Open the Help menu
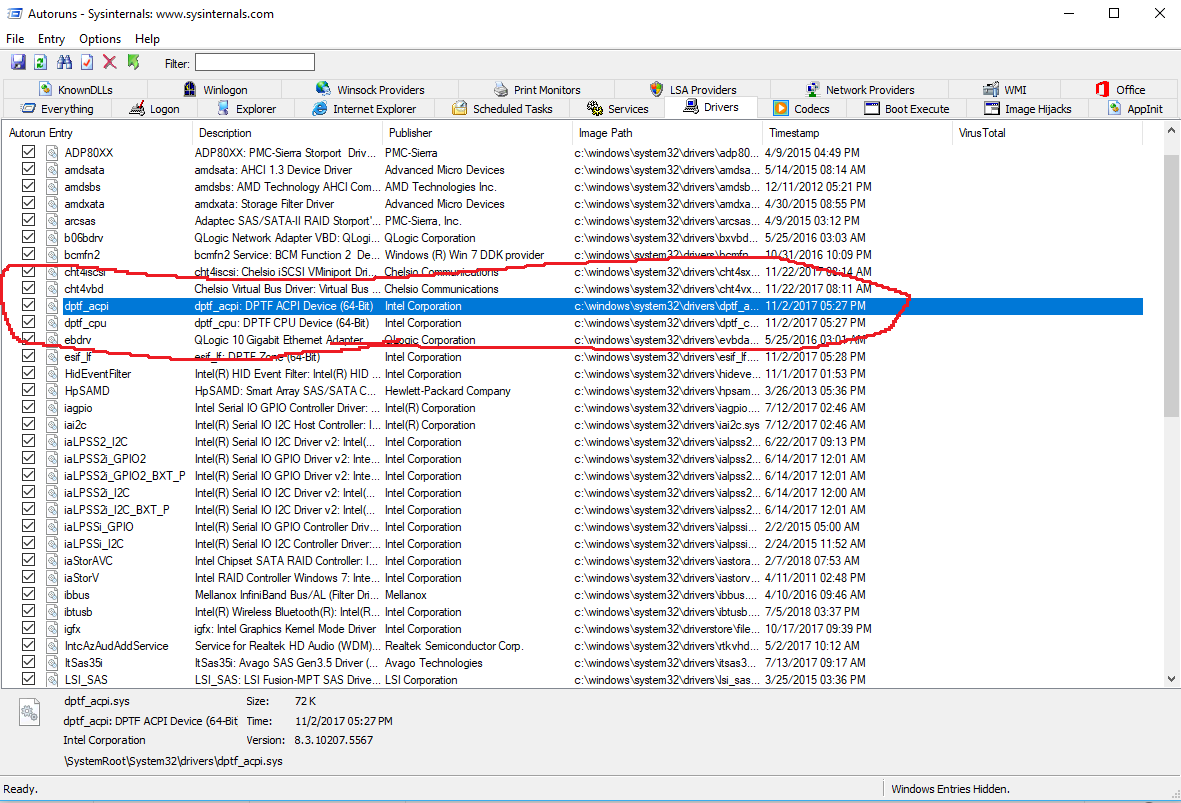Viewport: 1181px width, 803px height. coord(147,38)
